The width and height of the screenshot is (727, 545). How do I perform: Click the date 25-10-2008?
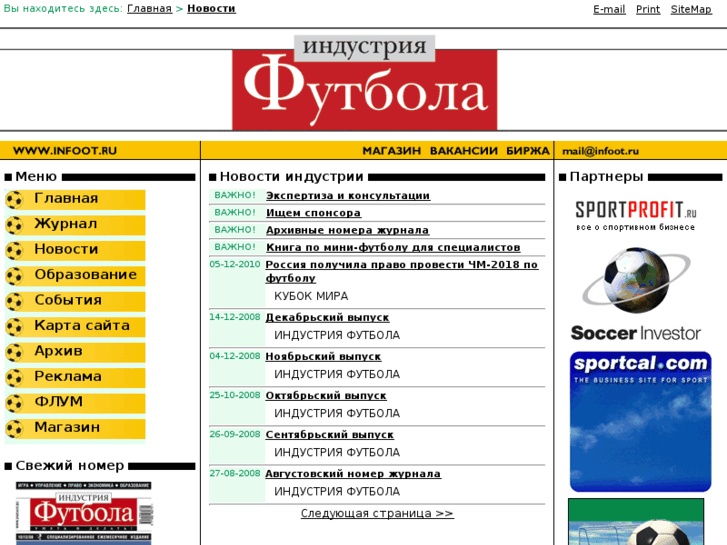click(x=235, y=395)
